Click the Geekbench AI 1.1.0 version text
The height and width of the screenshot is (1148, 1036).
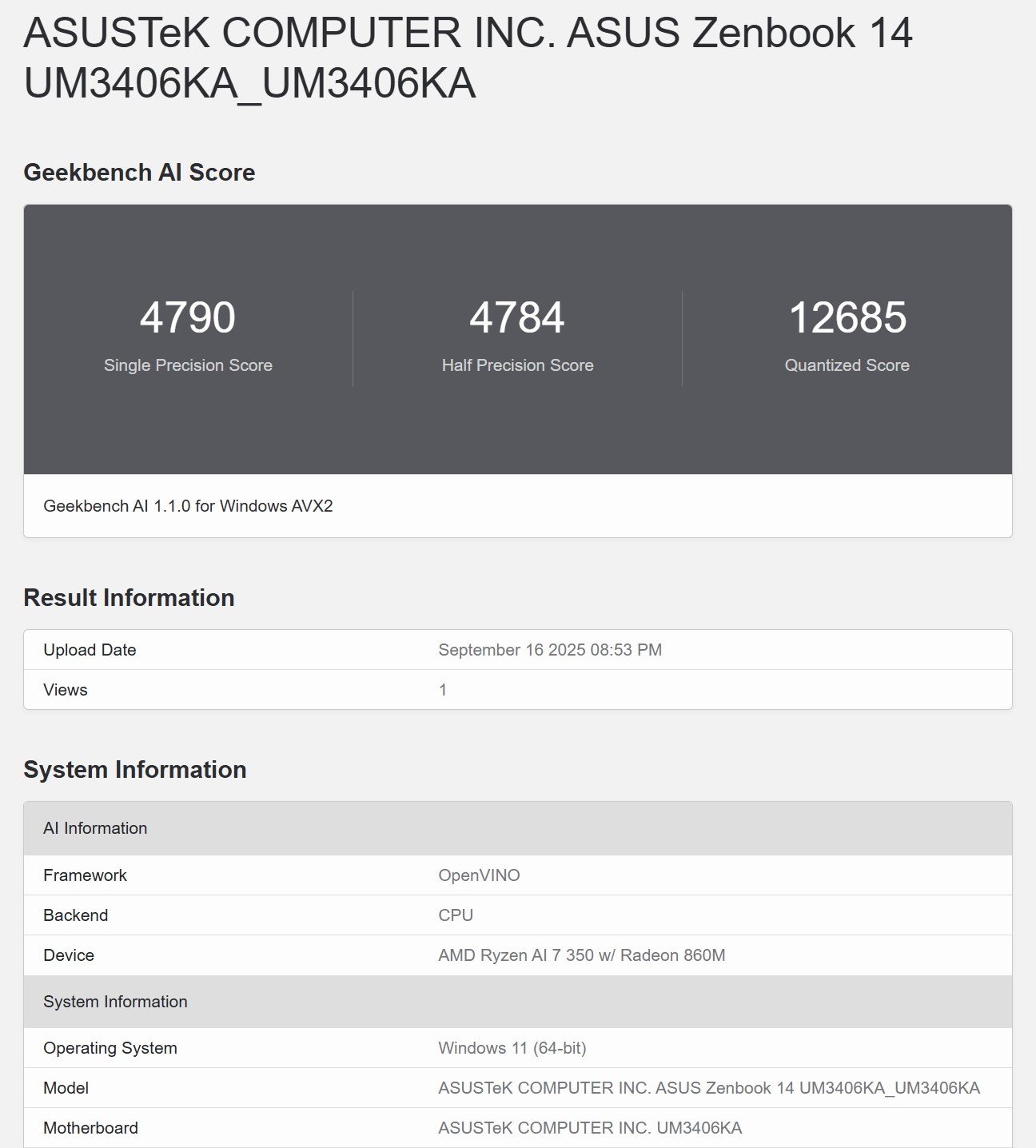[188, 506]
